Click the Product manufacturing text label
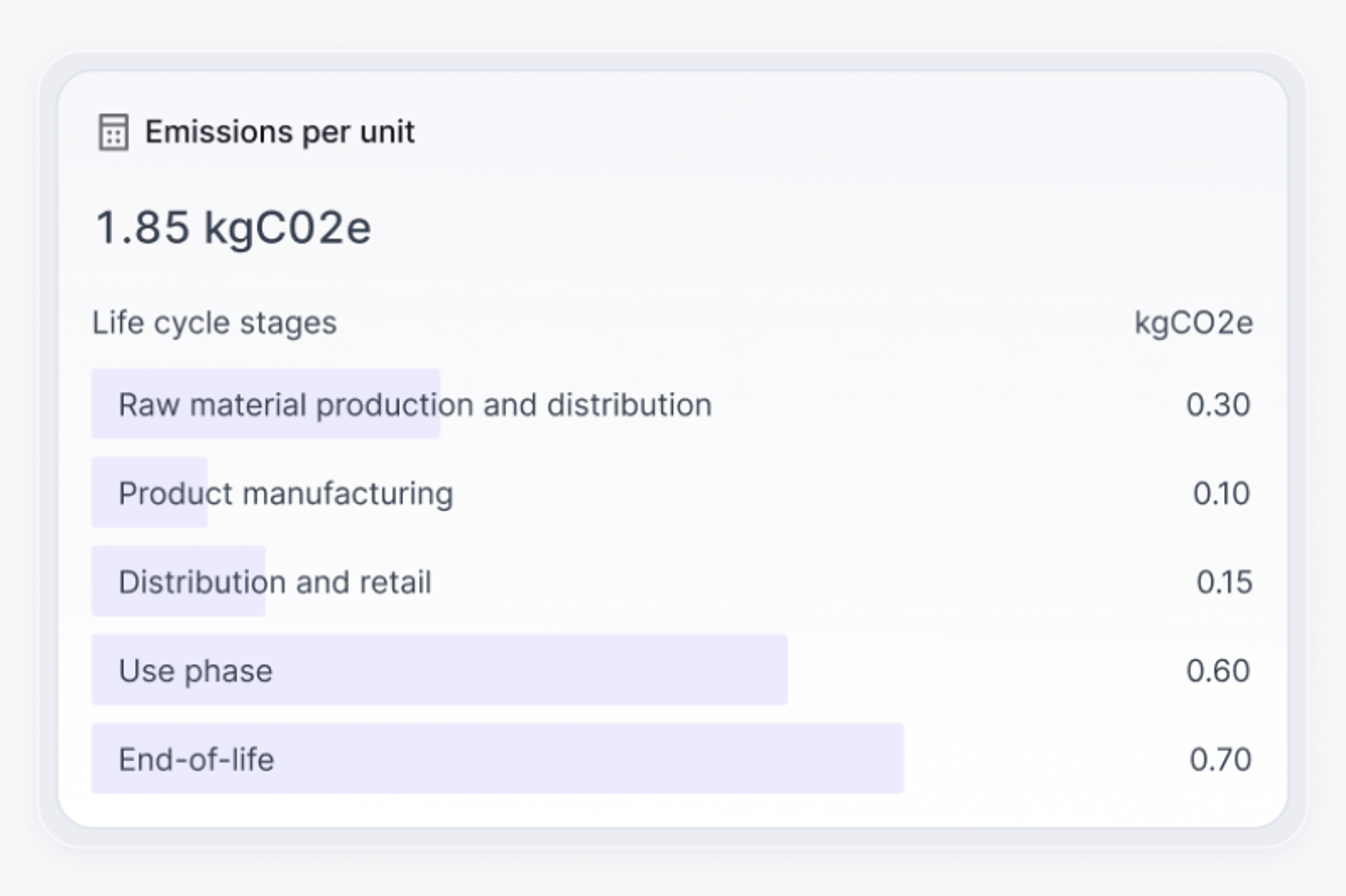This screenshot has height=896, width=1346. 285,493
